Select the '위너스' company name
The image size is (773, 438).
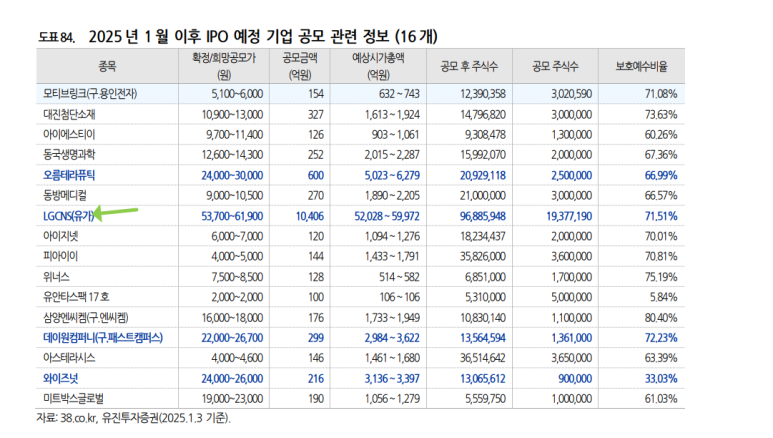click(56, 277)
